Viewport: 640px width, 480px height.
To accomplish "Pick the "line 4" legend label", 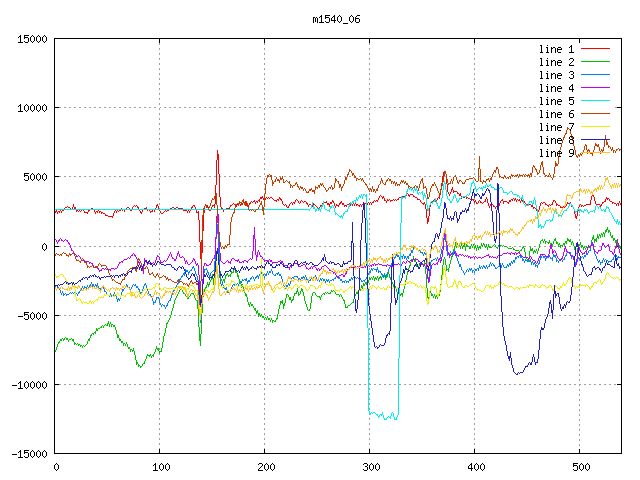I will pyautogui.click(x=556, y=88).
